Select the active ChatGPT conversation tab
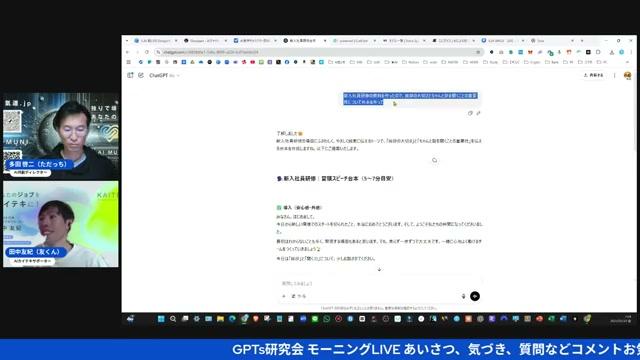640x360 pixels. click(x=304, y=41)
